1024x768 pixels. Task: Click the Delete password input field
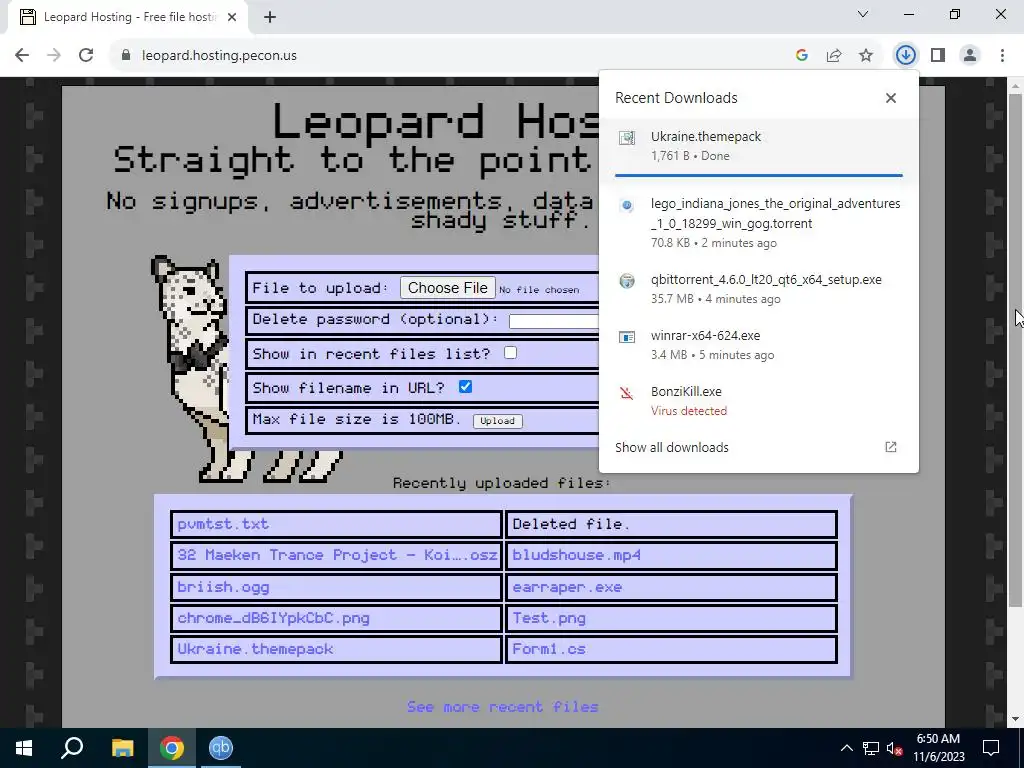click(x=554, y=321)
